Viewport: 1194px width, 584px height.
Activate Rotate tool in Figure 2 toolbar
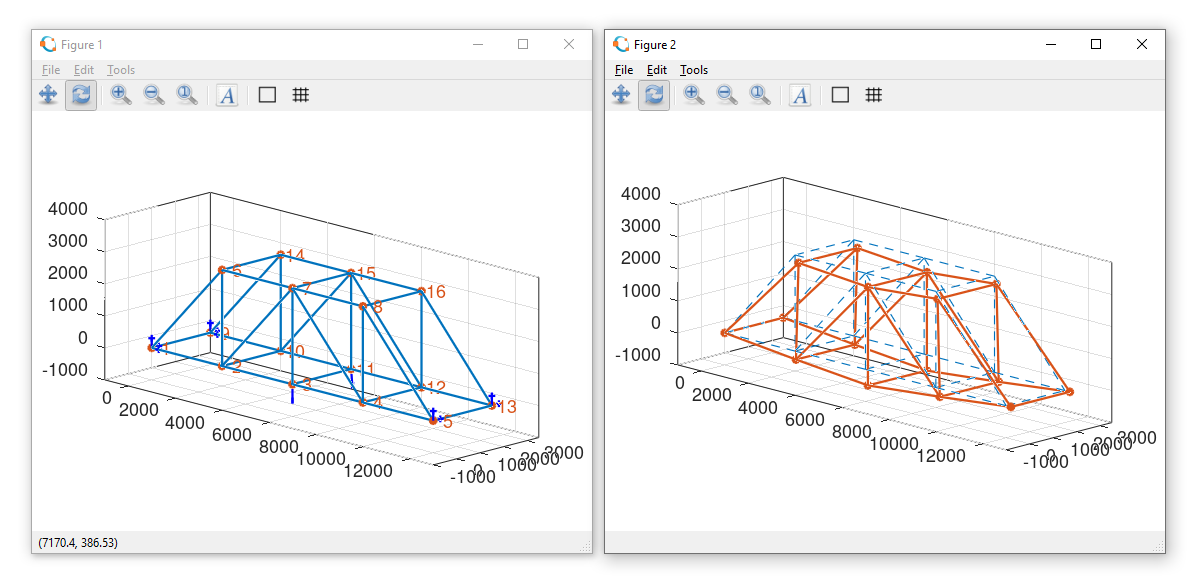654,95
